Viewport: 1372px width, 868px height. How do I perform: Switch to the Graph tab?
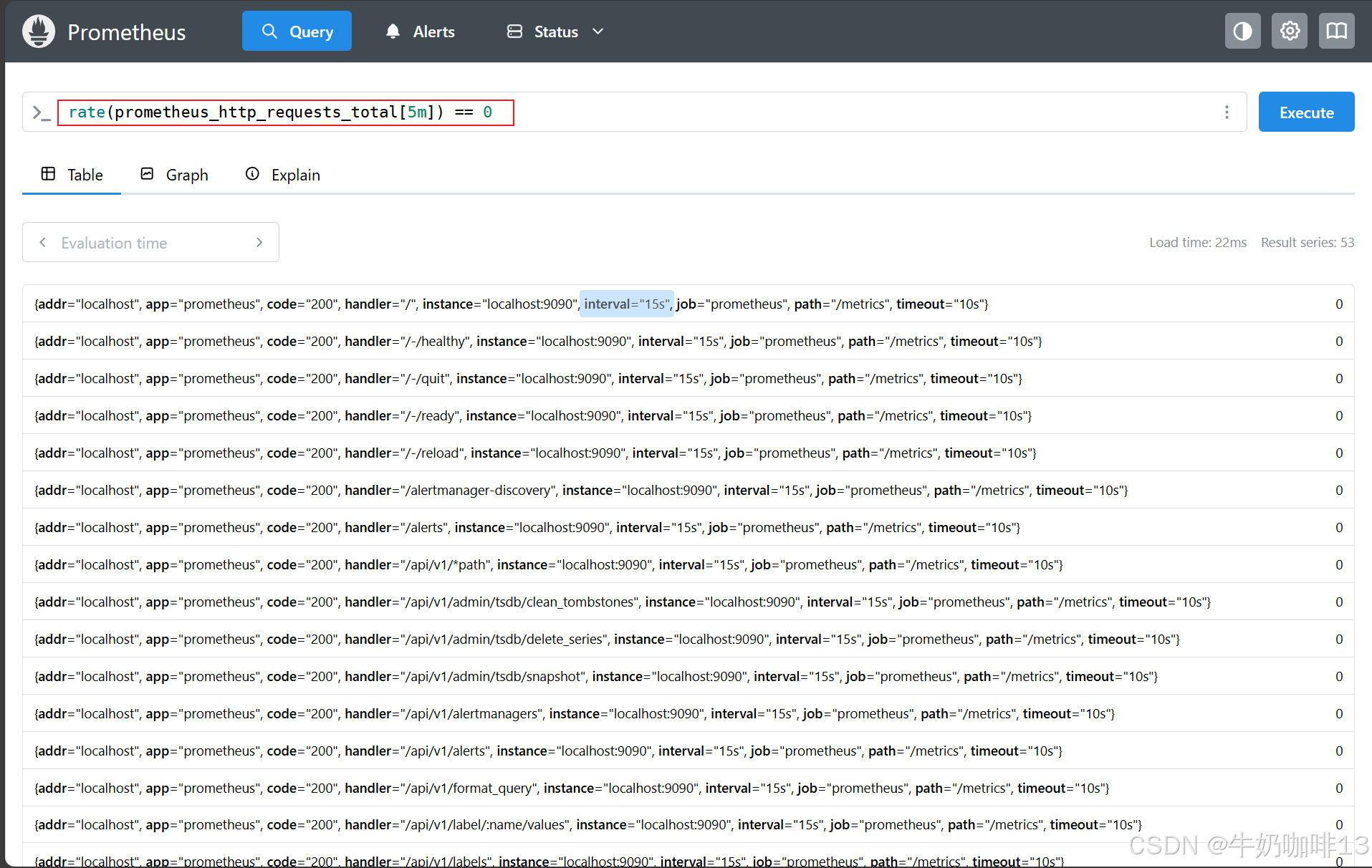174,175
